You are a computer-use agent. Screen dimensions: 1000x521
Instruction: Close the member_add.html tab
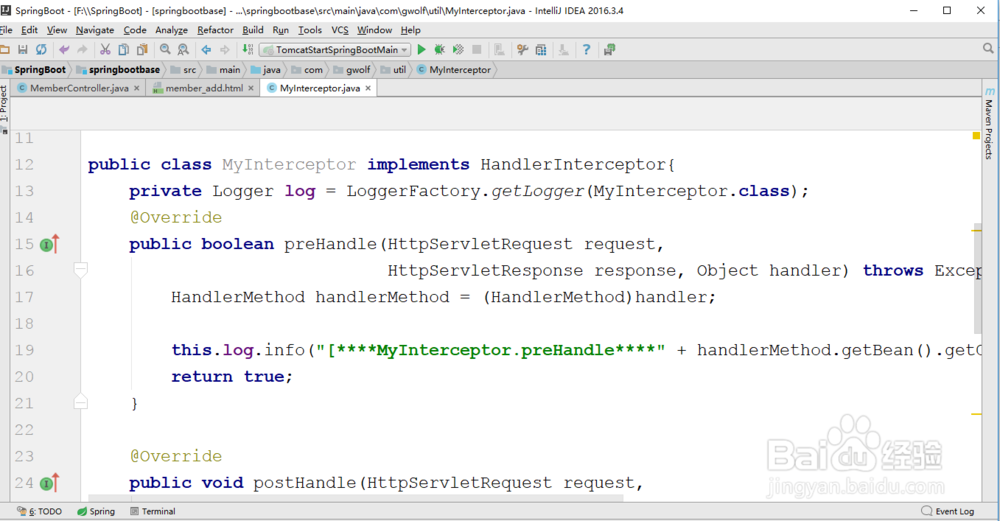pyautogui.click(x=251, y=88)
